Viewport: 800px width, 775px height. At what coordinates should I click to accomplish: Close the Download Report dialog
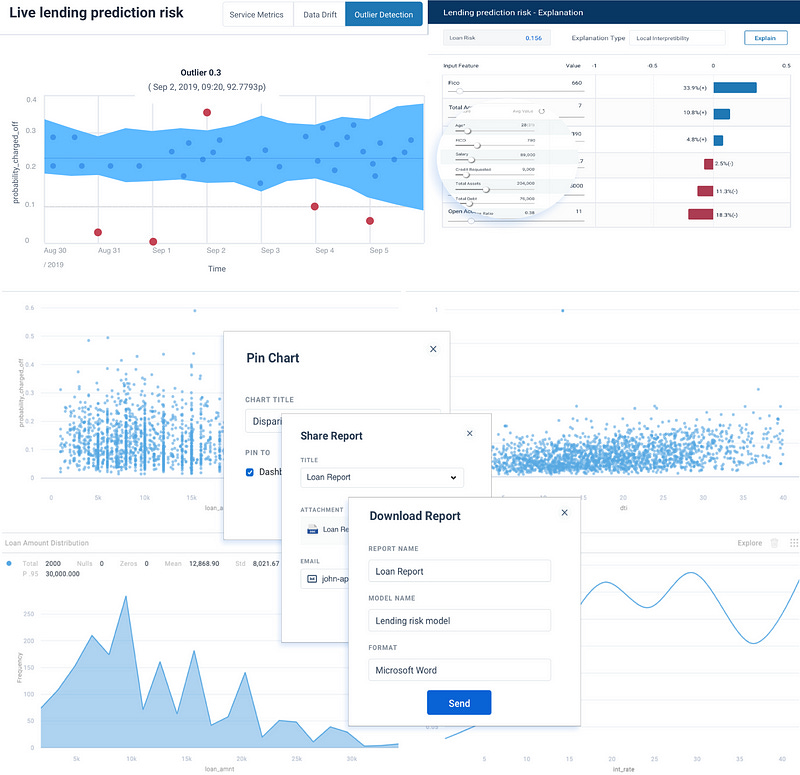564,513
